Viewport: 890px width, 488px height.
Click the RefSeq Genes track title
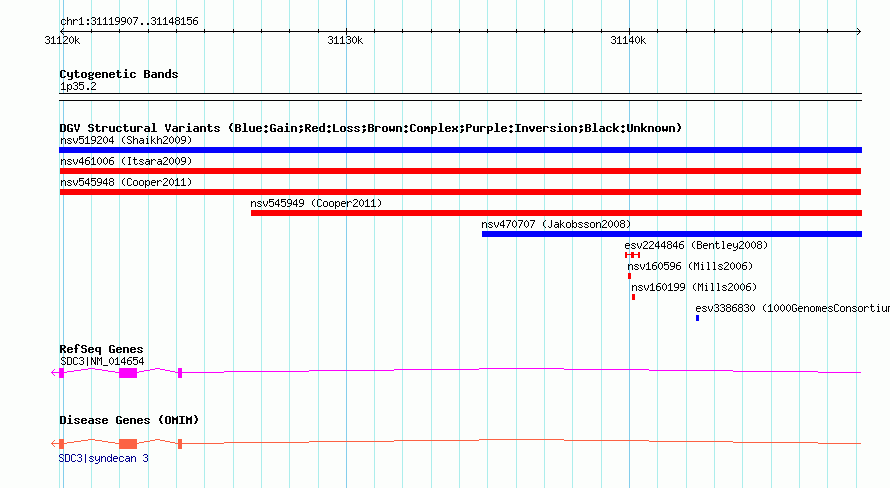(x=101, y=349)
